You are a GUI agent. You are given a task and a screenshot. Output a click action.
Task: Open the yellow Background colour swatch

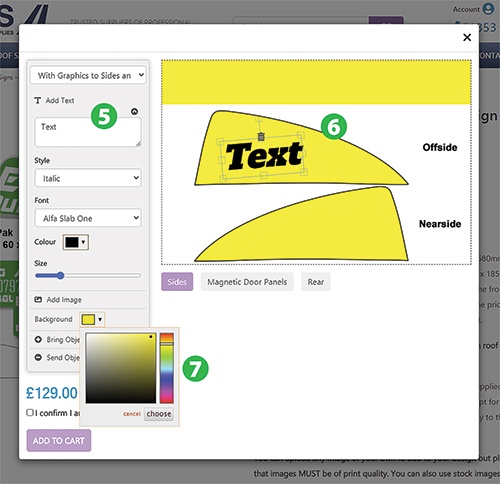coord(92,320)
